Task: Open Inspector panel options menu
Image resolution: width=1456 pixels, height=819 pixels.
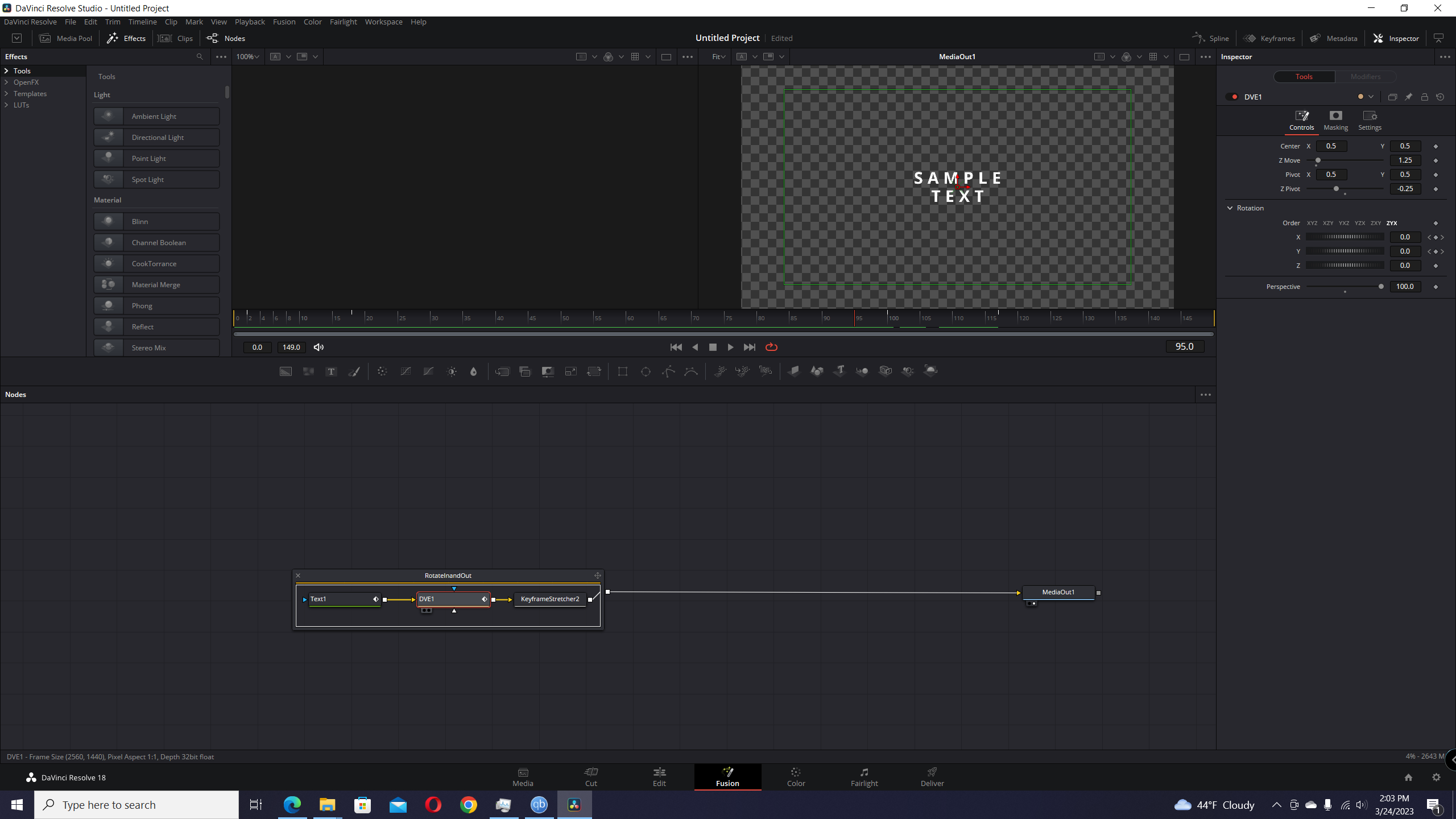Action: pos(1445,57)
